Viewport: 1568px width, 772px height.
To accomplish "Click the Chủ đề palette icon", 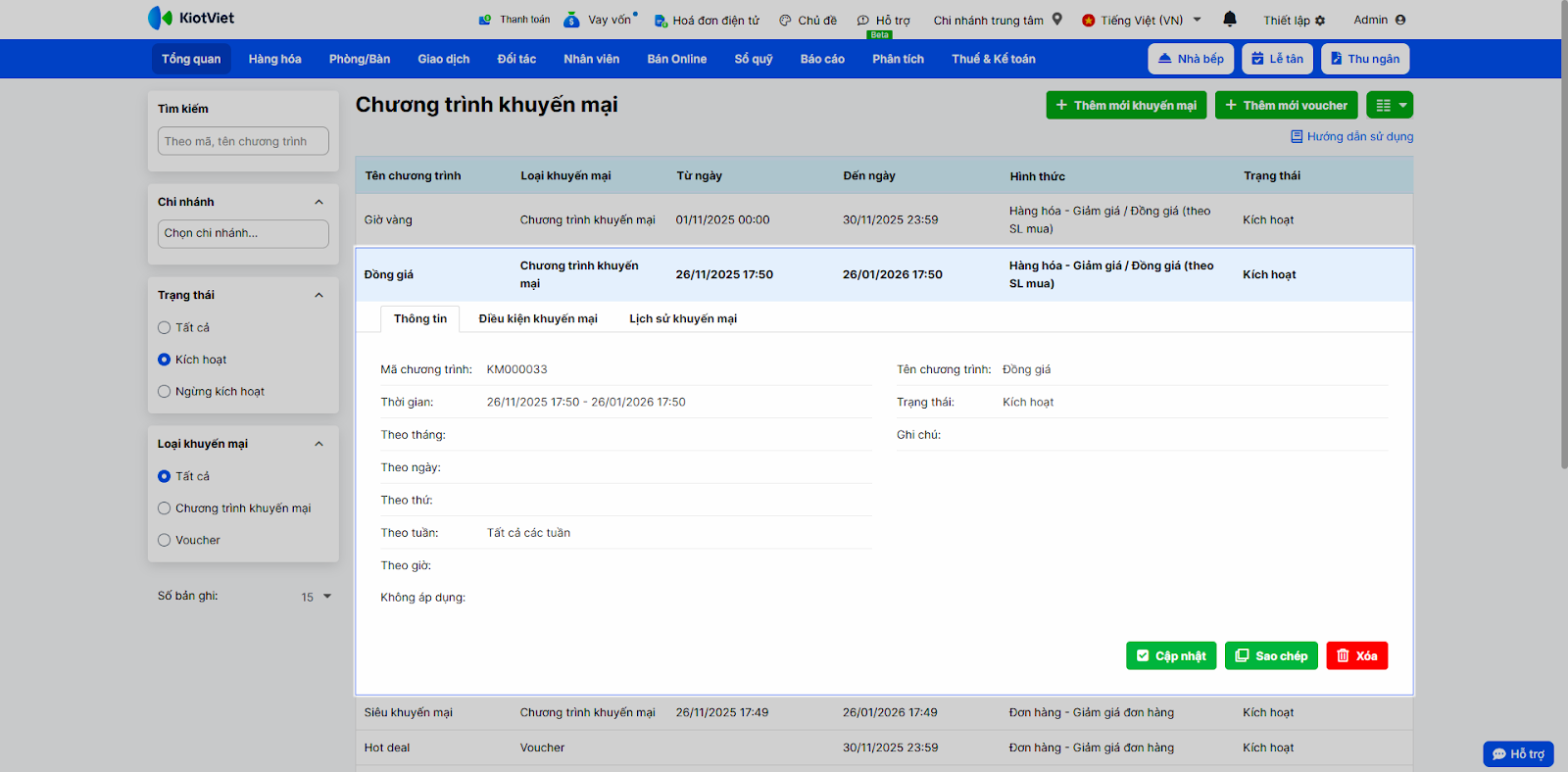I will (x=785, y=21).
